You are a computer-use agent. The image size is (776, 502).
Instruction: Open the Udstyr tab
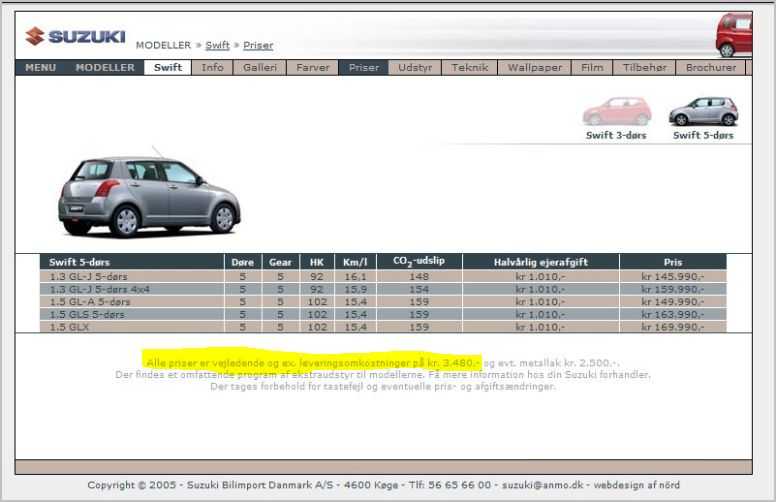(x=415, y=68)
